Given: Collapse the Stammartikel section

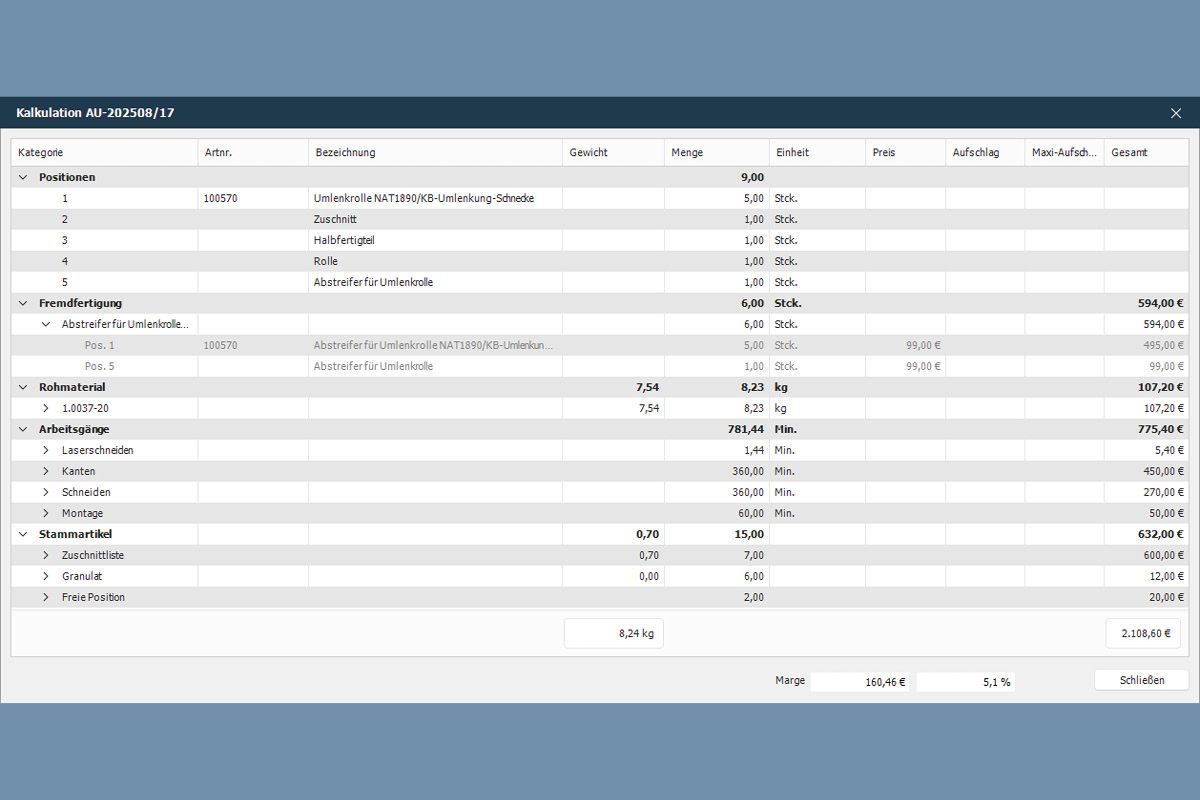Looking at the screenshot, I should pyautogui.click(x=23, y=534).
